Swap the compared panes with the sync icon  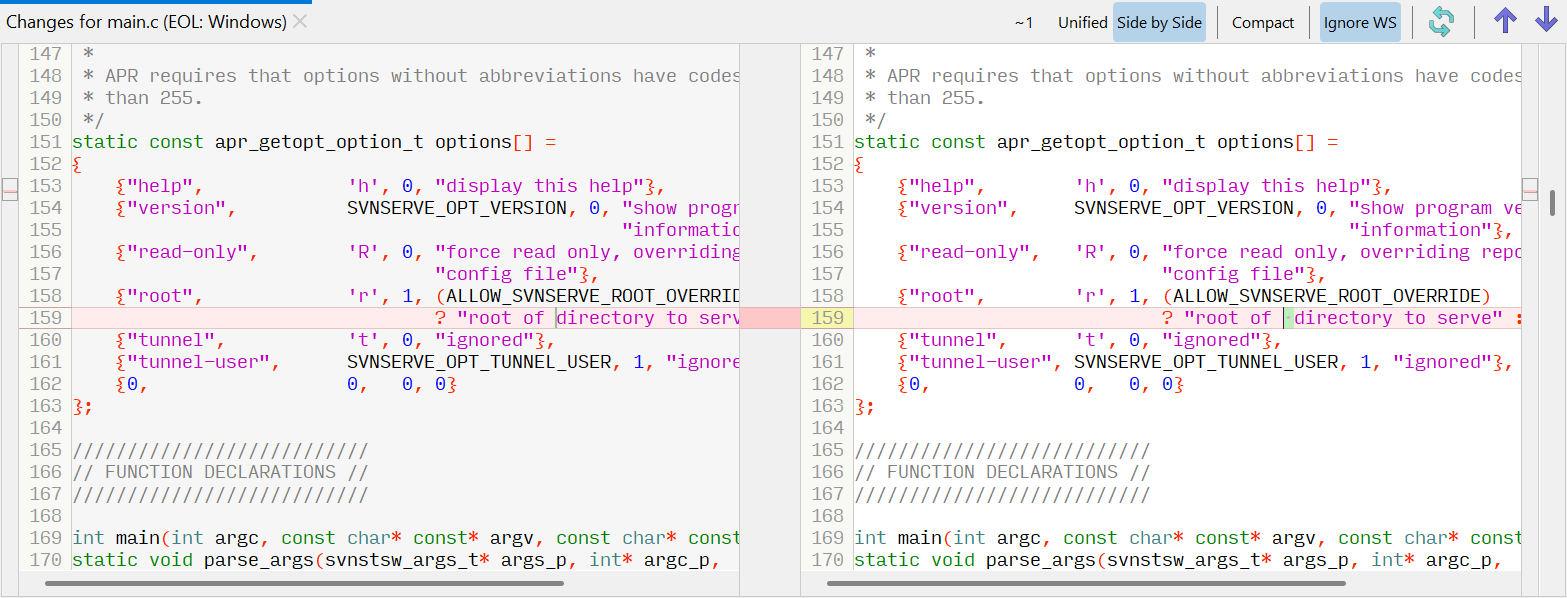click(1441, 20)
